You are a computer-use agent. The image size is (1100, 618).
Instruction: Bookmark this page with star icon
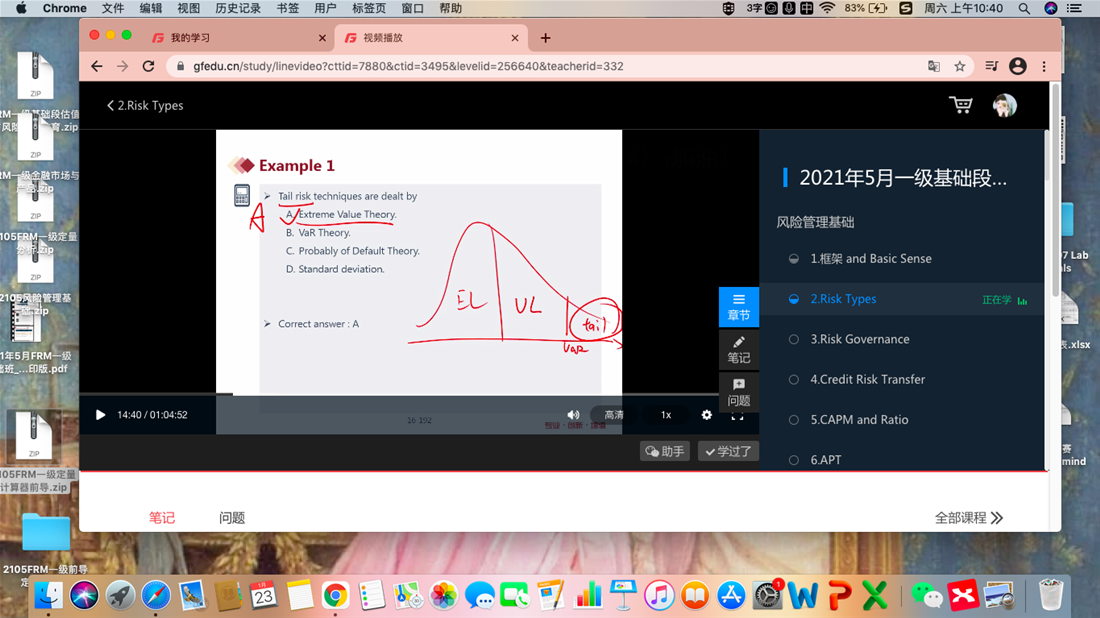click(960, 66)
